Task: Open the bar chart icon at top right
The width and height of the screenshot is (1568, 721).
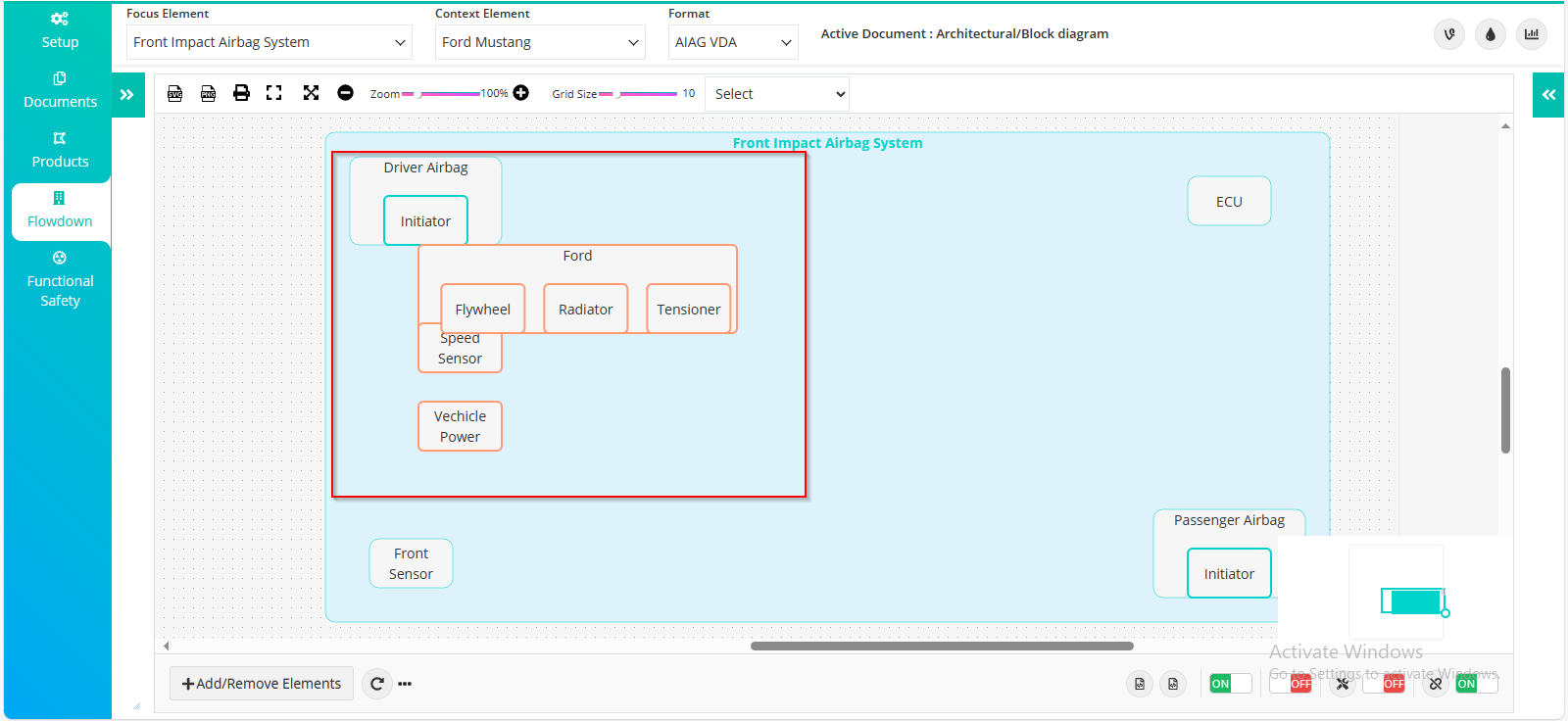Action: pos(1532,34)
